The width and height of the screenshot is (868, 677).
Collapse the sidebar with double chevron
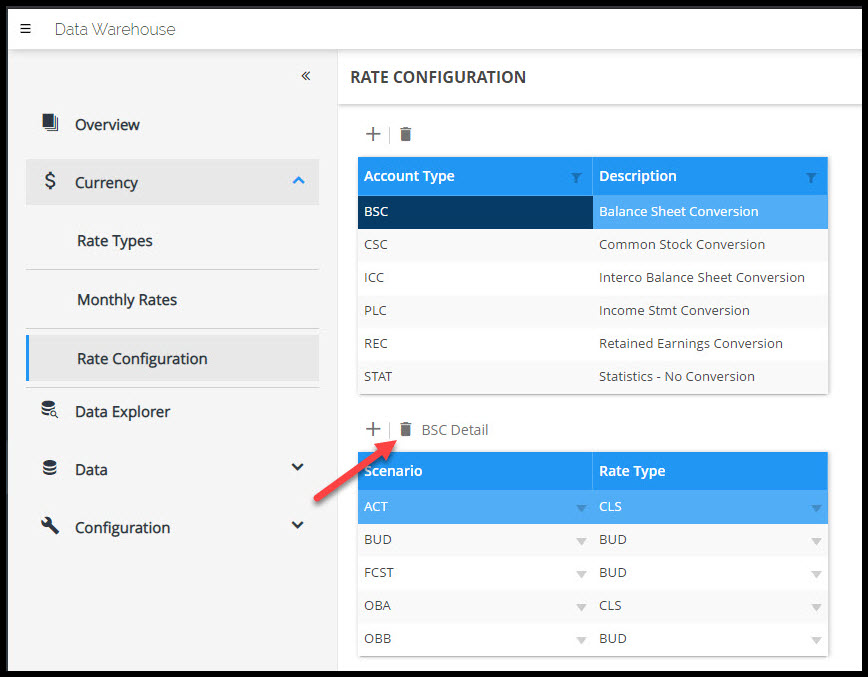(x=306, y=76)
